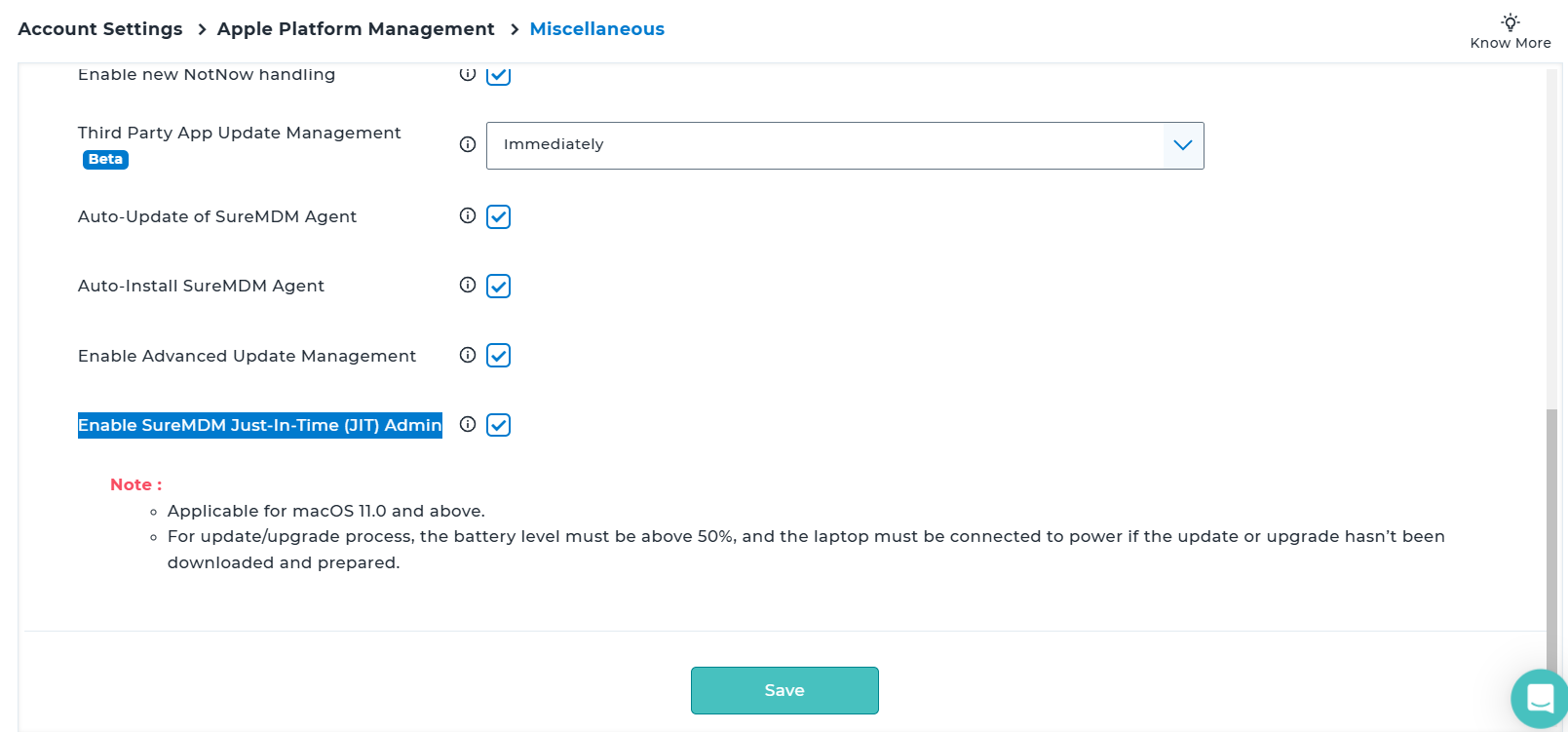Toggle the SureMDM Just-In-Time Admin checkbox
This screenshot has width=1568, height=732.
click(x=498, y=425)
